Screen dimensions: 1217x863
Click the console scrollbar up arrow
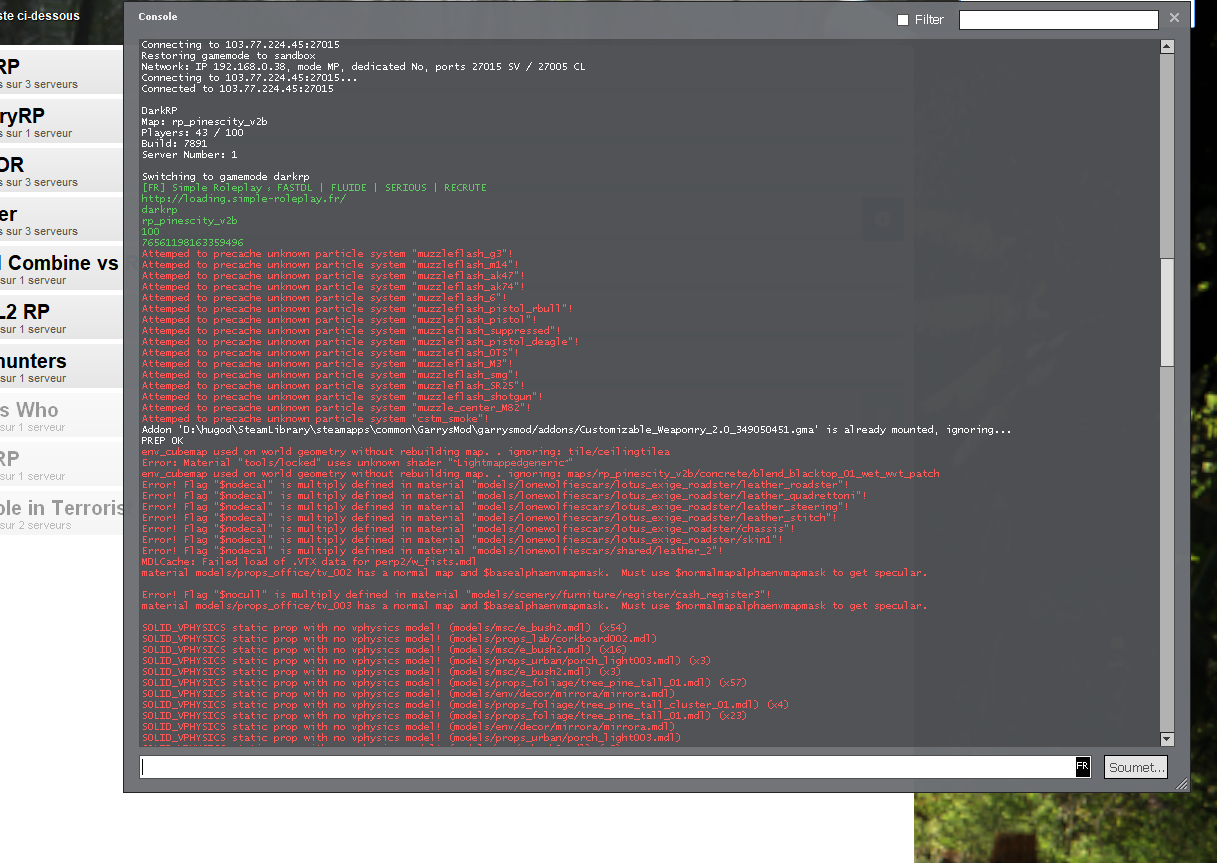coord(1167,46)
